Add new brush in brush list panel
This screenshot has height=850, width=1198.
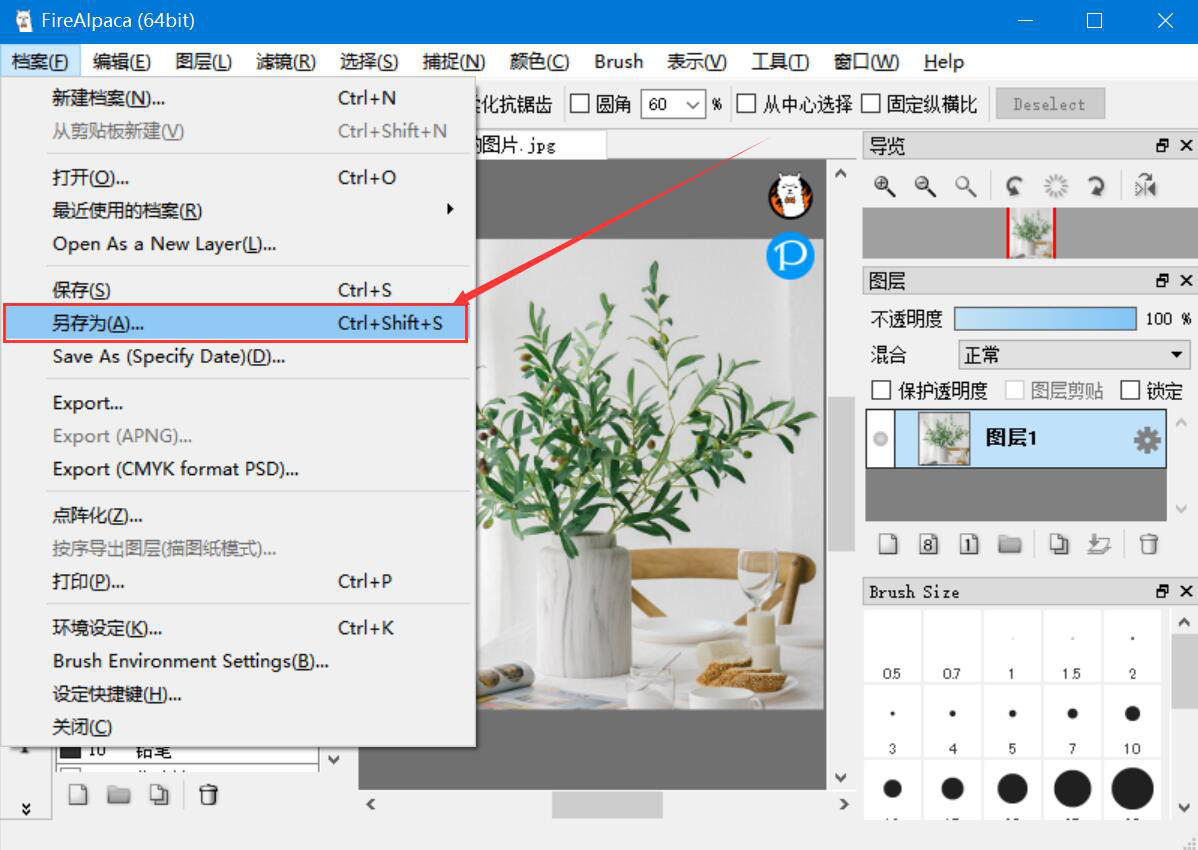[78, 795]
